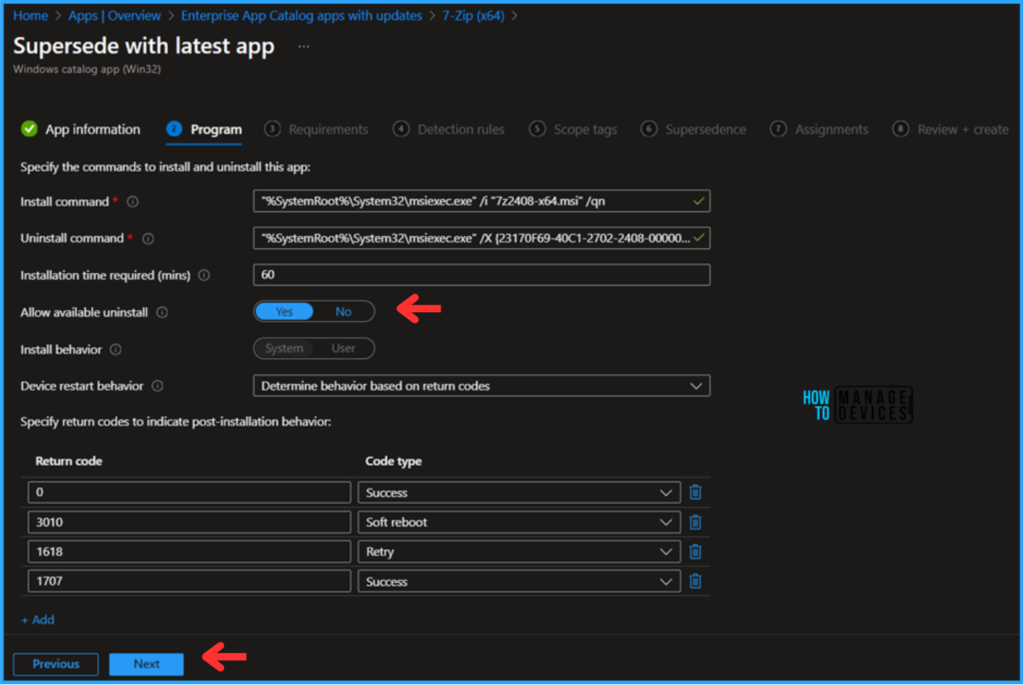
Task: Click info icon for Allow available uninstall
Action: point(162,313)
